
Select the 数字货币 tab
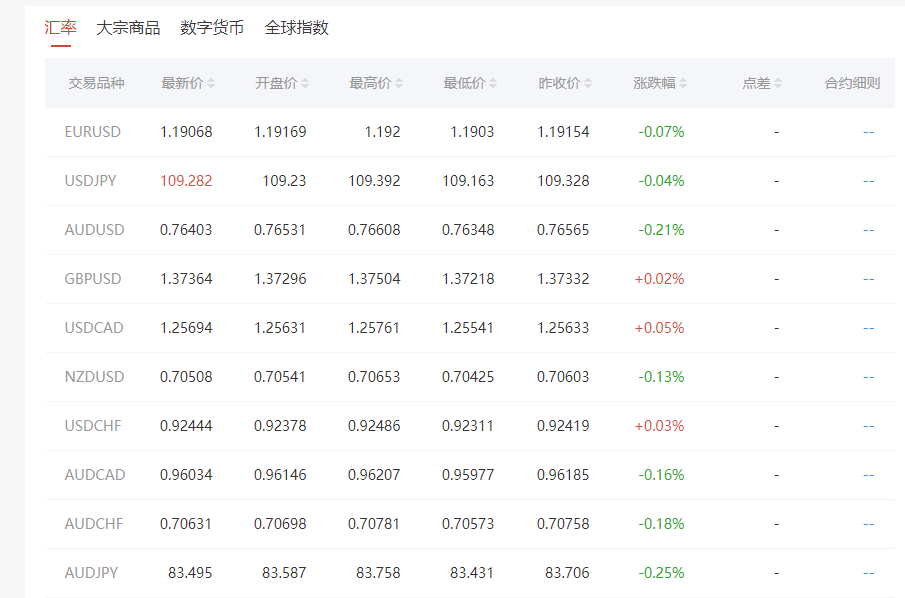click(x=212, y=28)
